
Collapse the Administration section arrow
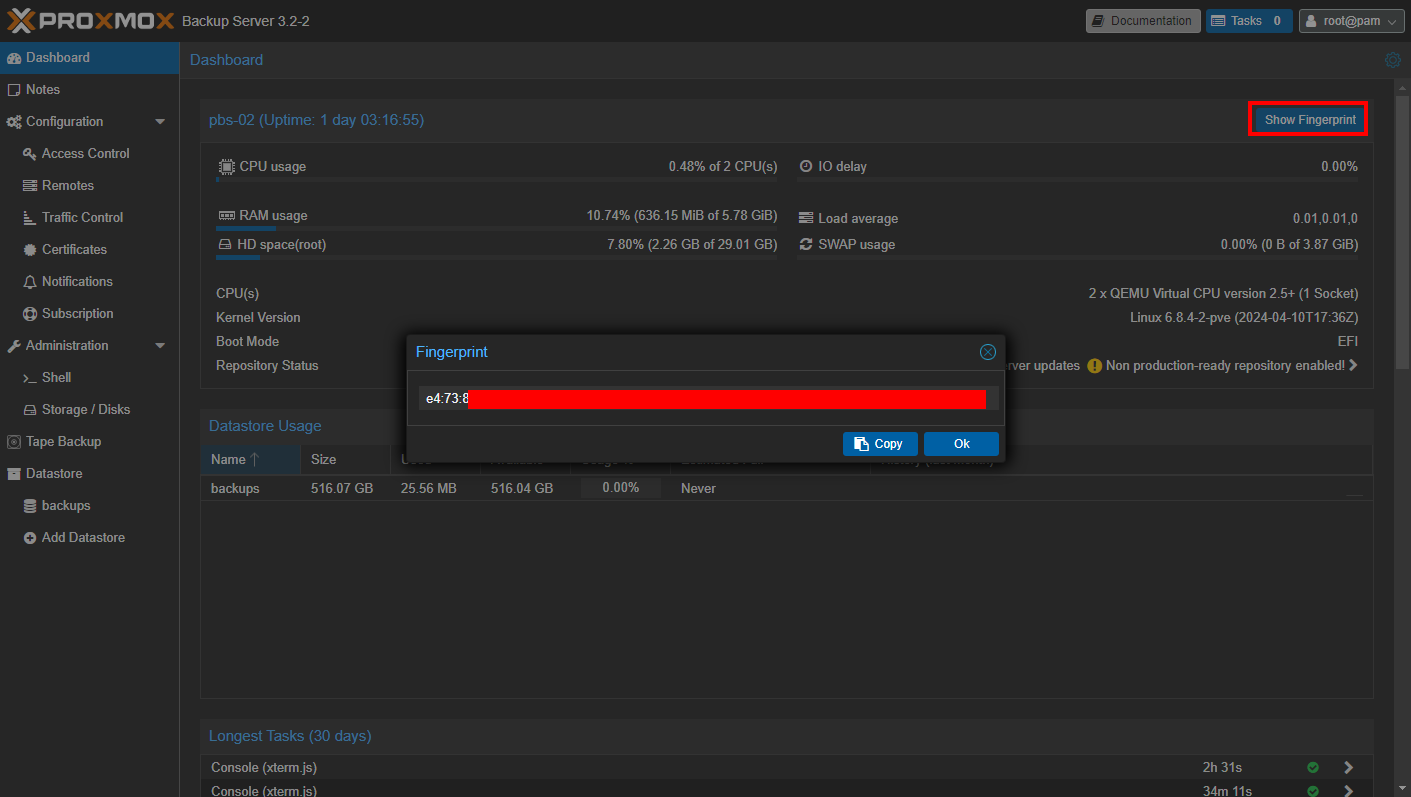tap(160, 346)
